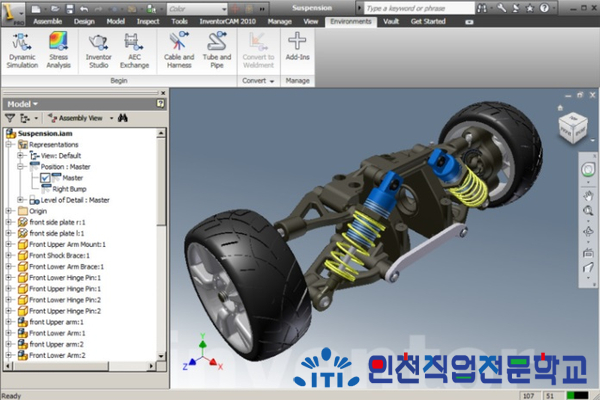Switch to the Assemble tab
Viewport: 600px width, 400px height.
47,21
